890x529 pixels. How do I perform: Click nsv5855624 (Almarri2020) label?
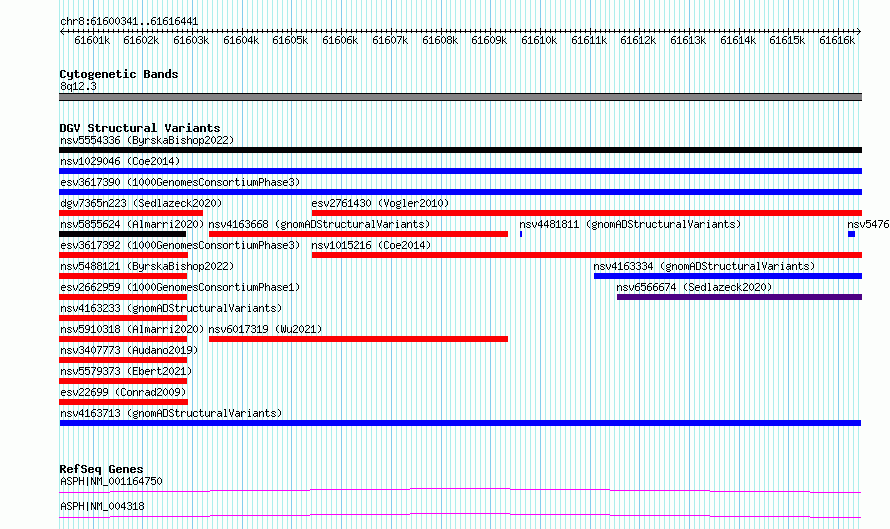[132, 224]
